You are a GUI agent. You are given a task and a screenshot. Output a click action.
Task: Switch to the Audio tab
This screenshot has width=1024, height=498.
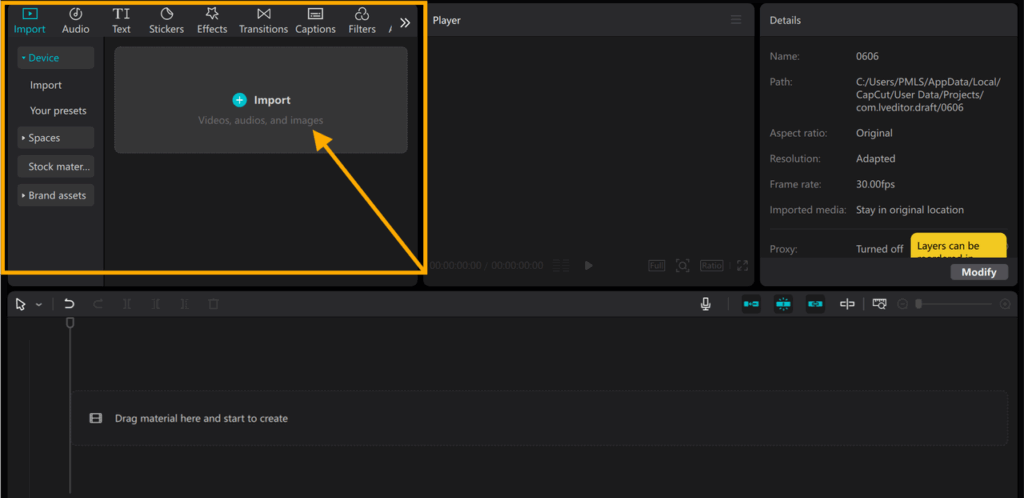[x=76, y=20]
